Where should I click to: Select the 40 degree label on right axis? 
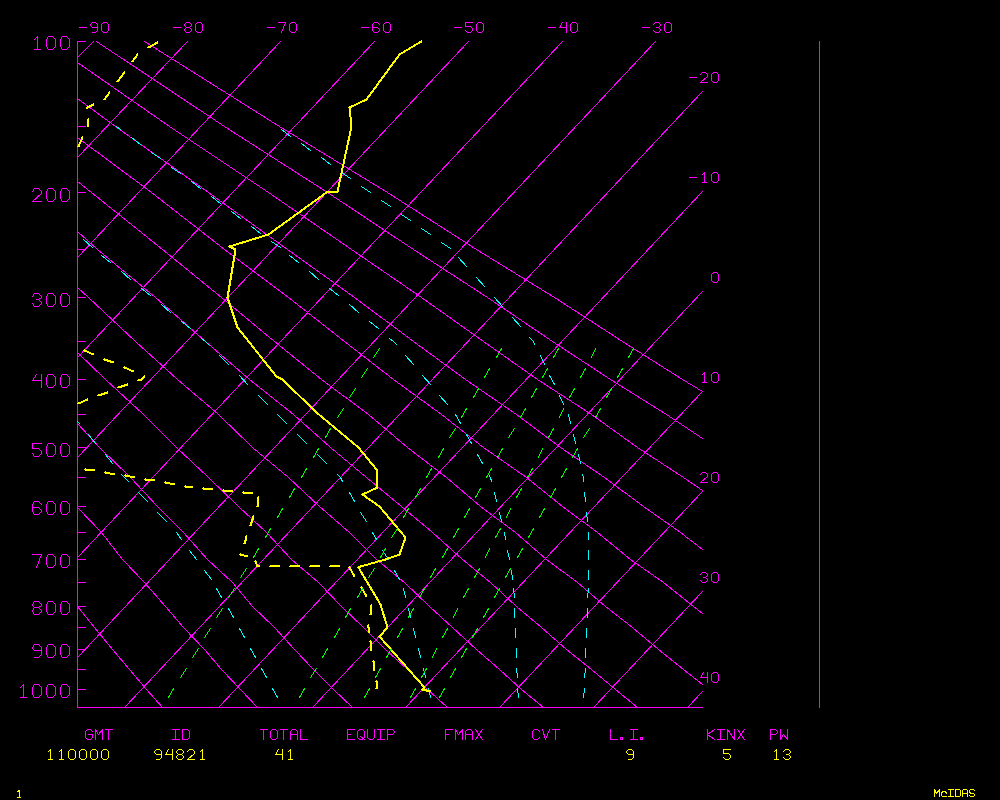(x=709, y=678)
